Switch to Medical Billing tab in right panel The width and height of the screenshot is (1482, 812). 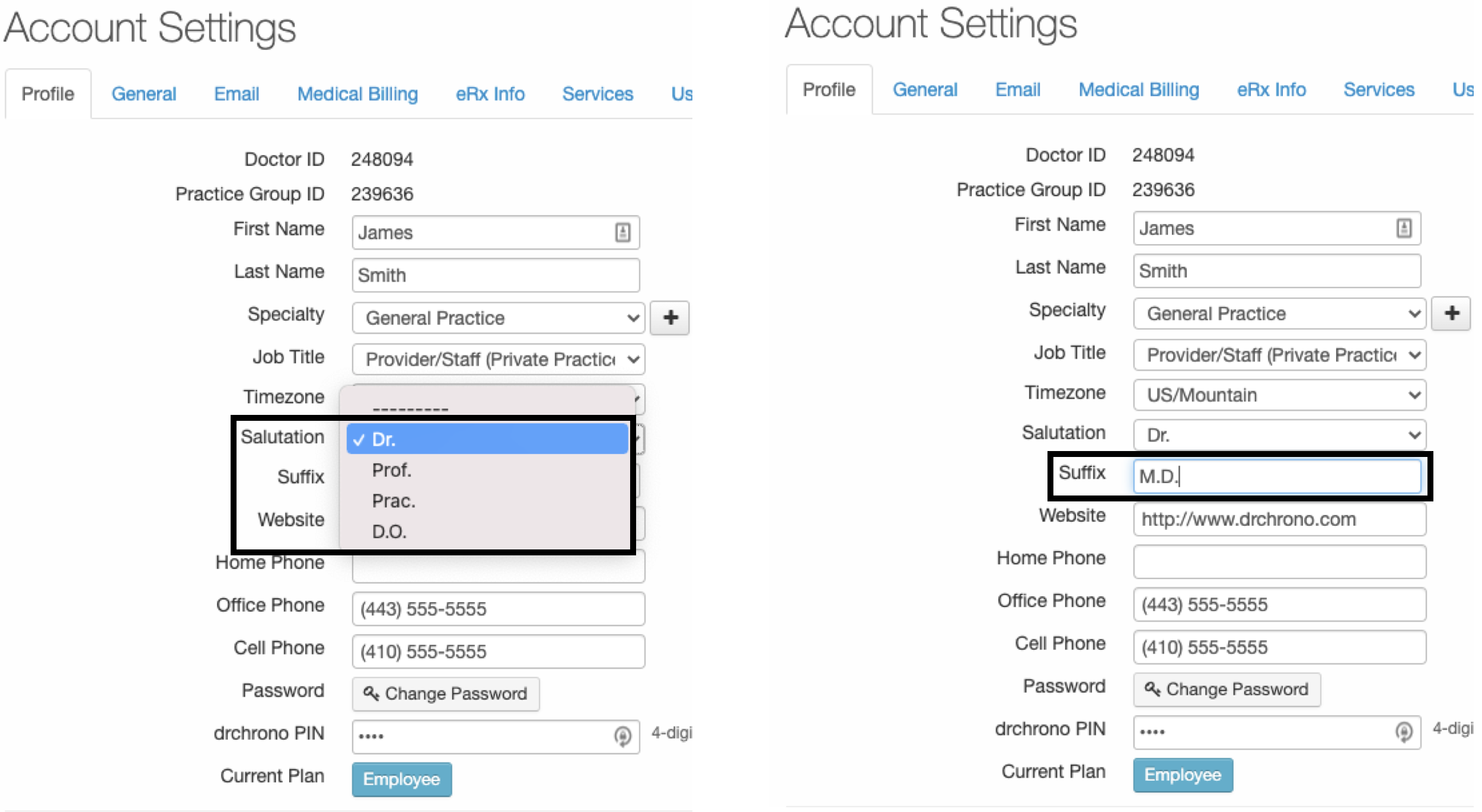[x=1139, y=89]
